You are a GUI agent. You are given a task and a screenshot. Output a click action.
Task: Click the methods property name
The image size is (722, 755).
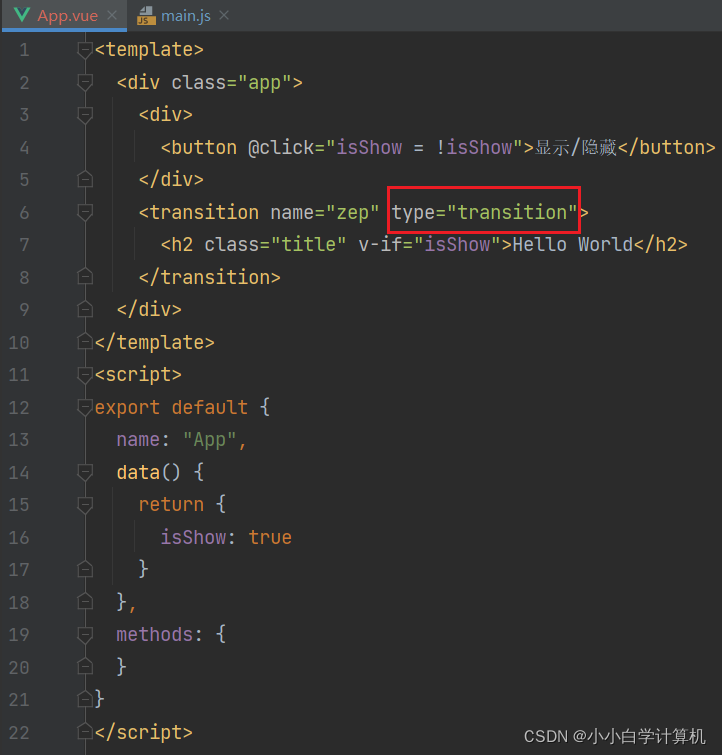pyautogui.click(x=155, y=635)
